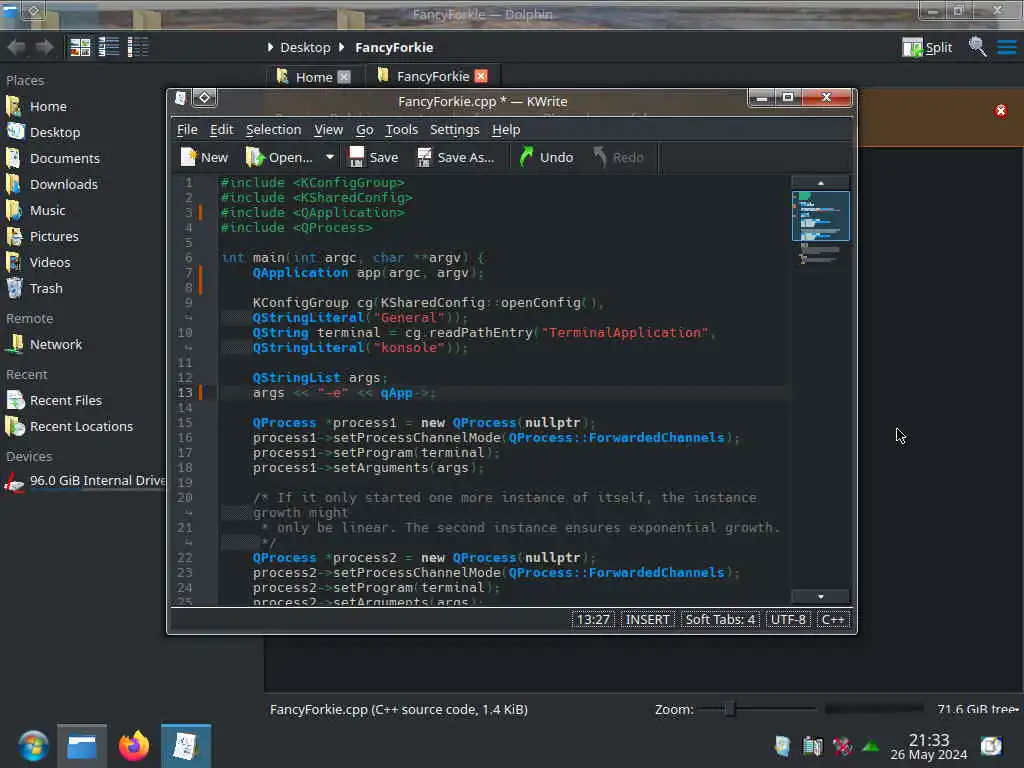Undo the last edit
1024x768 pixels.
[x=546, y=157]
